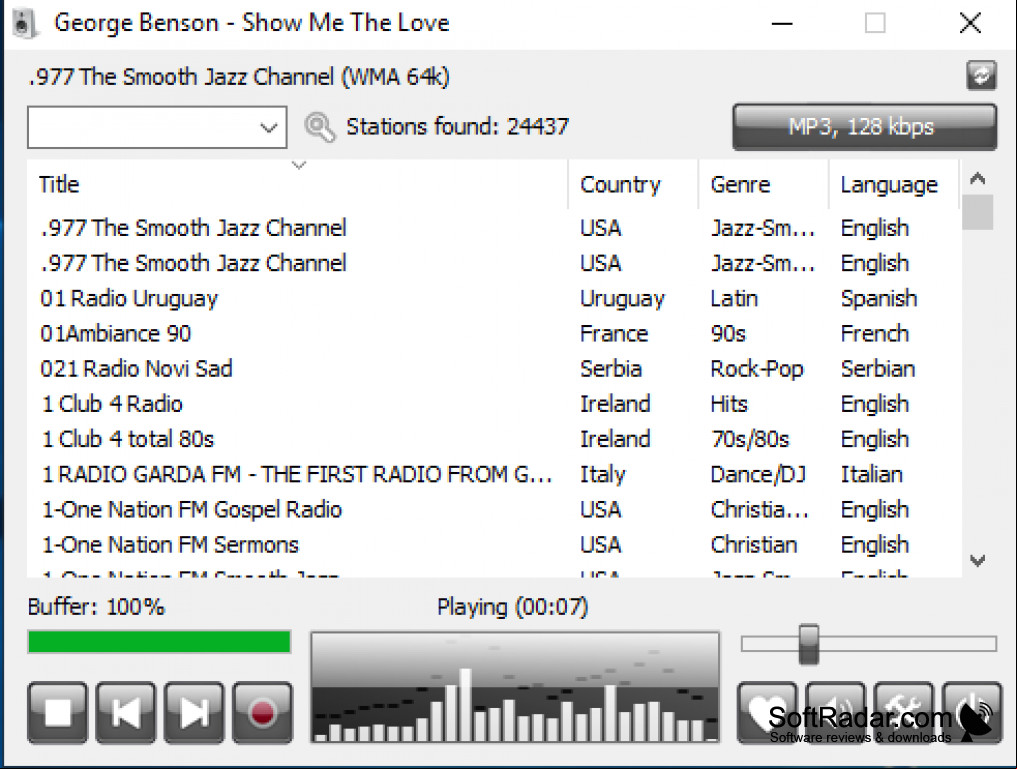Click the Italian language cell
The image size is (1017, 769).
872,474
